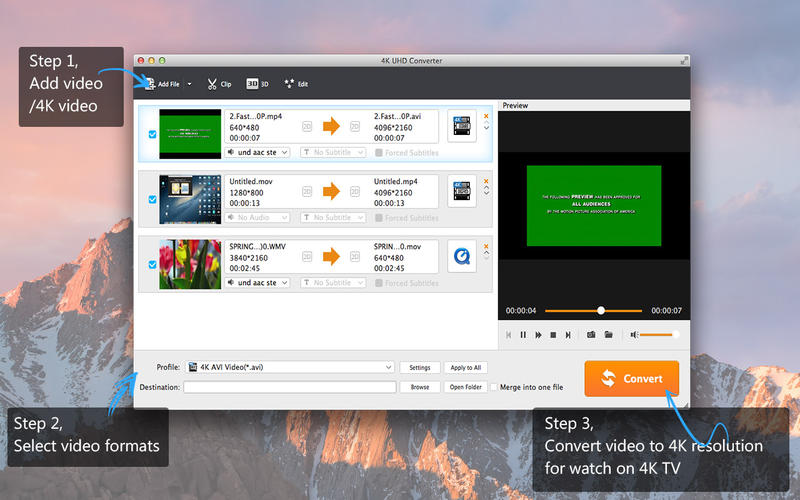Click the preview playback progress slider
The height and width of the screenshot is (500, 800).
point(600,311)
